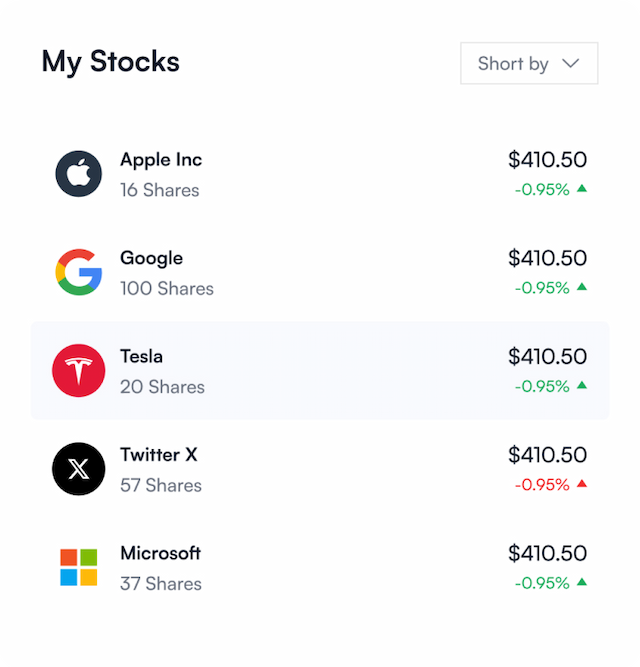Open the Twitter X stock name
Screen dimensions: 640x667
pos(159,454)
